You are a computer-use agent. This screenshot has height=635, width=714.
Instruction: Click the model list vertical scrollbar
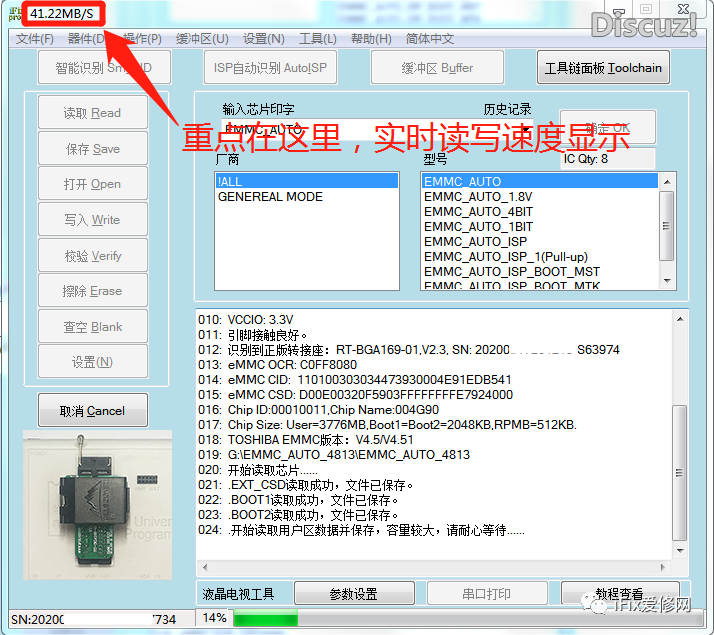(667, 230)
